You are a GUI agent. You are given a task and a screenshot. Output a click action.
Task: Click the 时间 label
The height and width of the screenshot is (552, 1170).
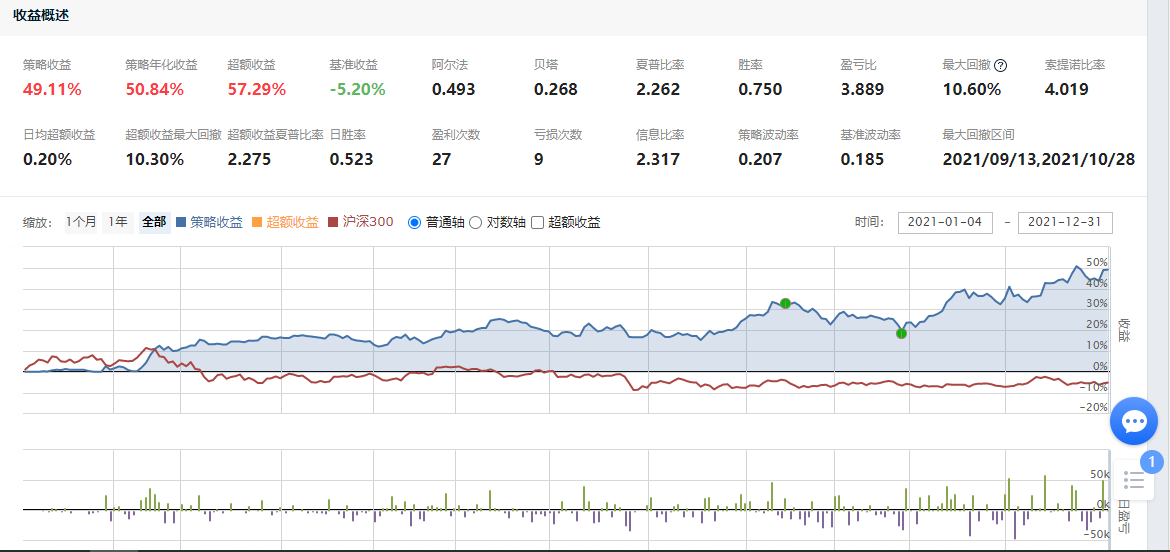(870, 222)
